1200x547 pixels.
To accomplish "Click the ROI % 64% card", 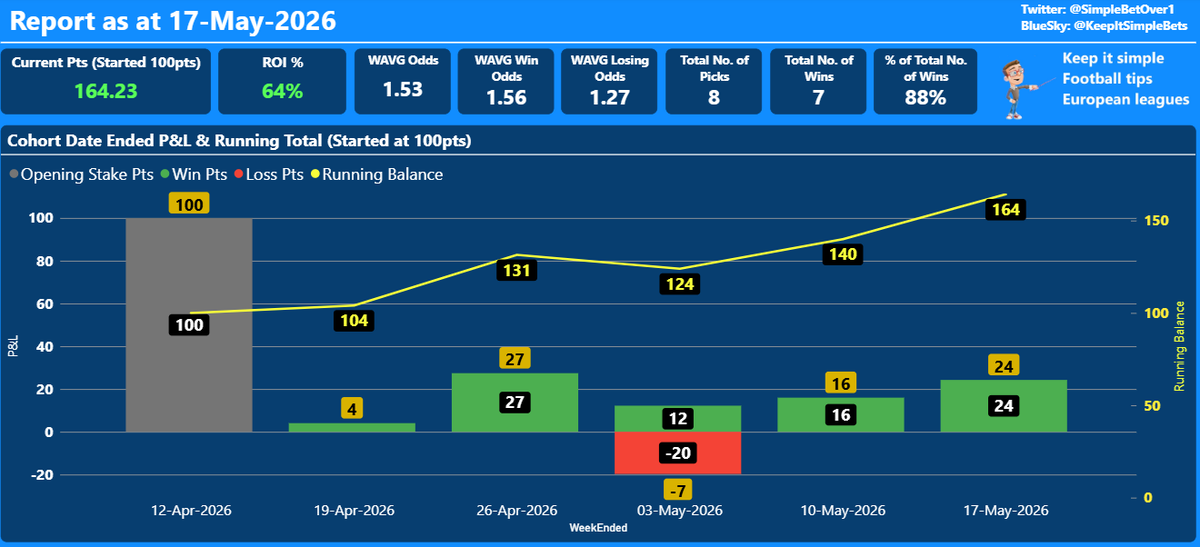I will (x=283, y=82).
